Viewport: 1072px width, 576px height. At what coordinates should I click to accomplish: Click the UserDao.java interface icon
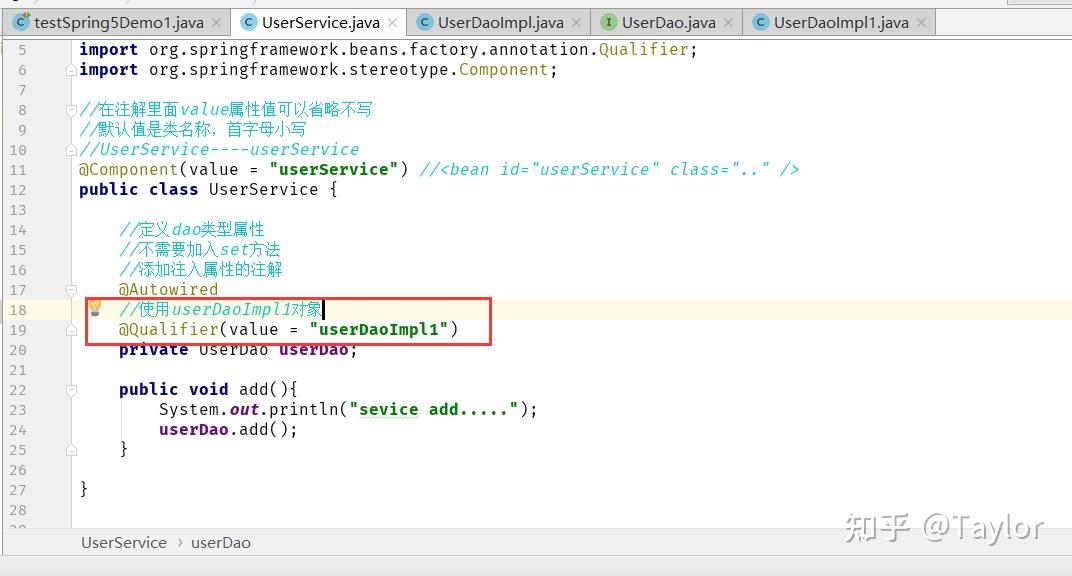(608, 23)
